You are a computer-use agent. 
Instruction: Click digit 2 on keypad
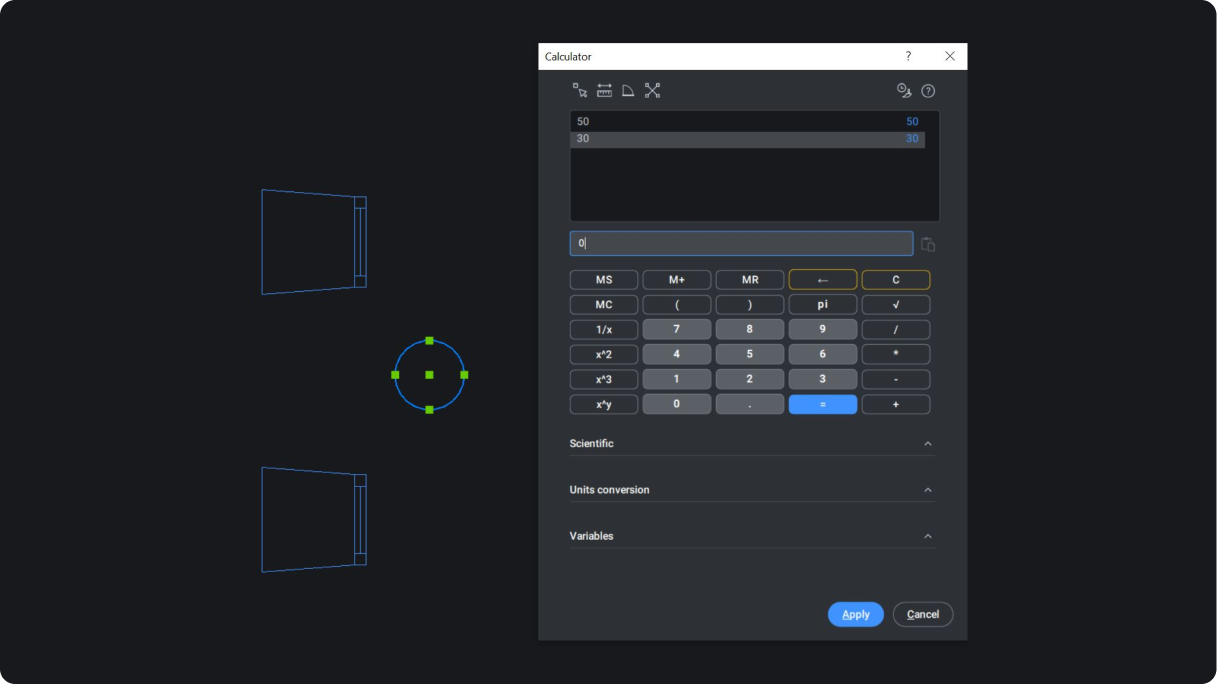(x=750, y=380)
